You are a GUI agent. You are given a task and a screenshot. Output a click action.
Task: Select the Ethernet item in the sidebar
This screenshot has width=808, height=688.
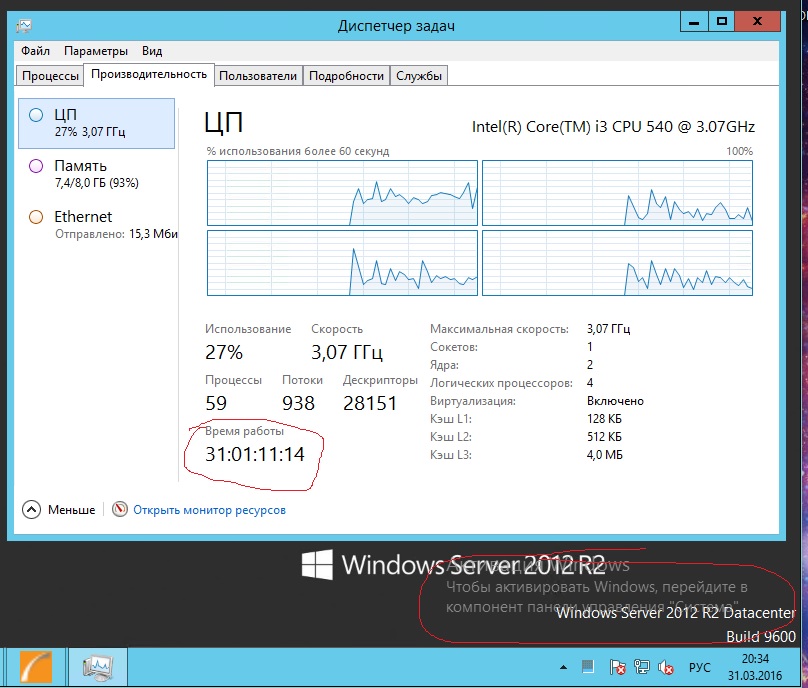coord(96,224)
